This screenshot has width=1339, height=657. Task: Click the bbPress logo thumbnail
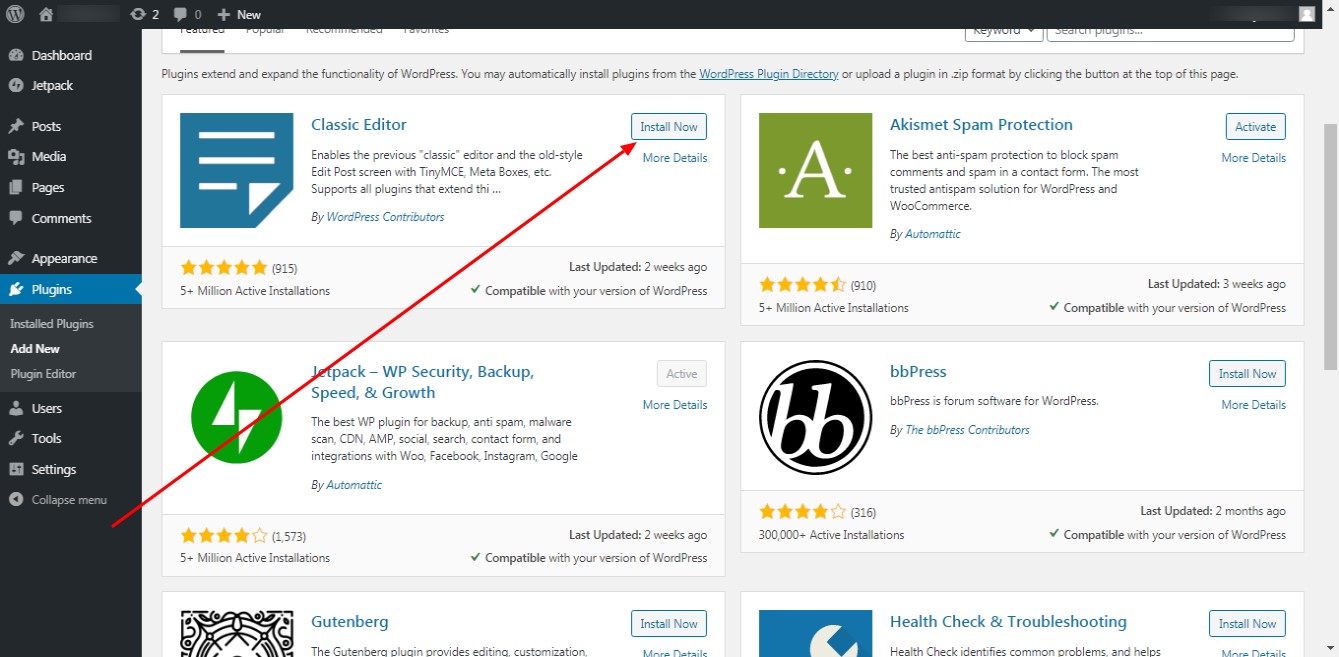click(816, 417)
